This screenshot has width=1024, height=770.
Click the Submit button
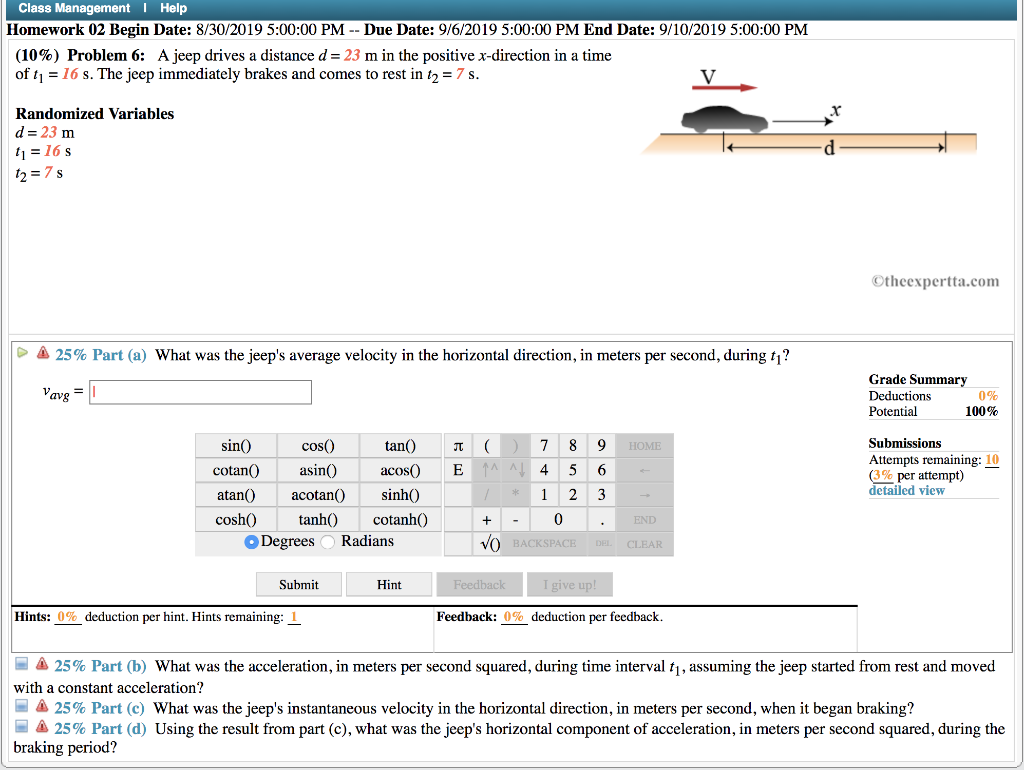tap(297, 584)
